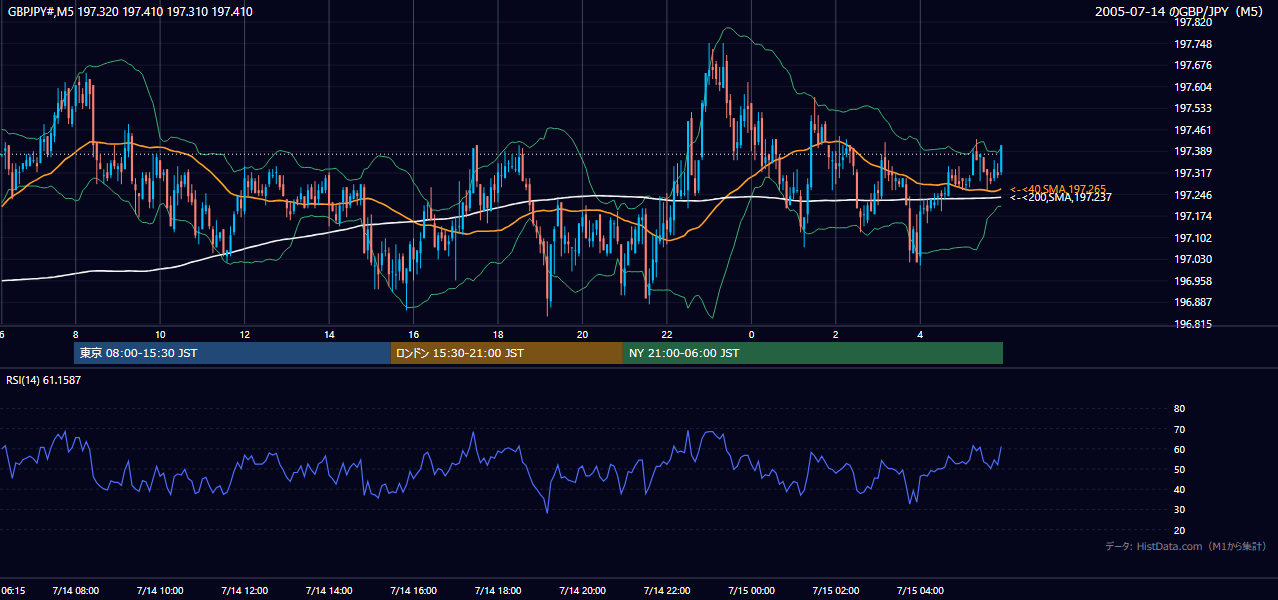Click the 80 level on the RSI axis
1278x600 pixels.
pyautogui.click(x=1179, y=409)
